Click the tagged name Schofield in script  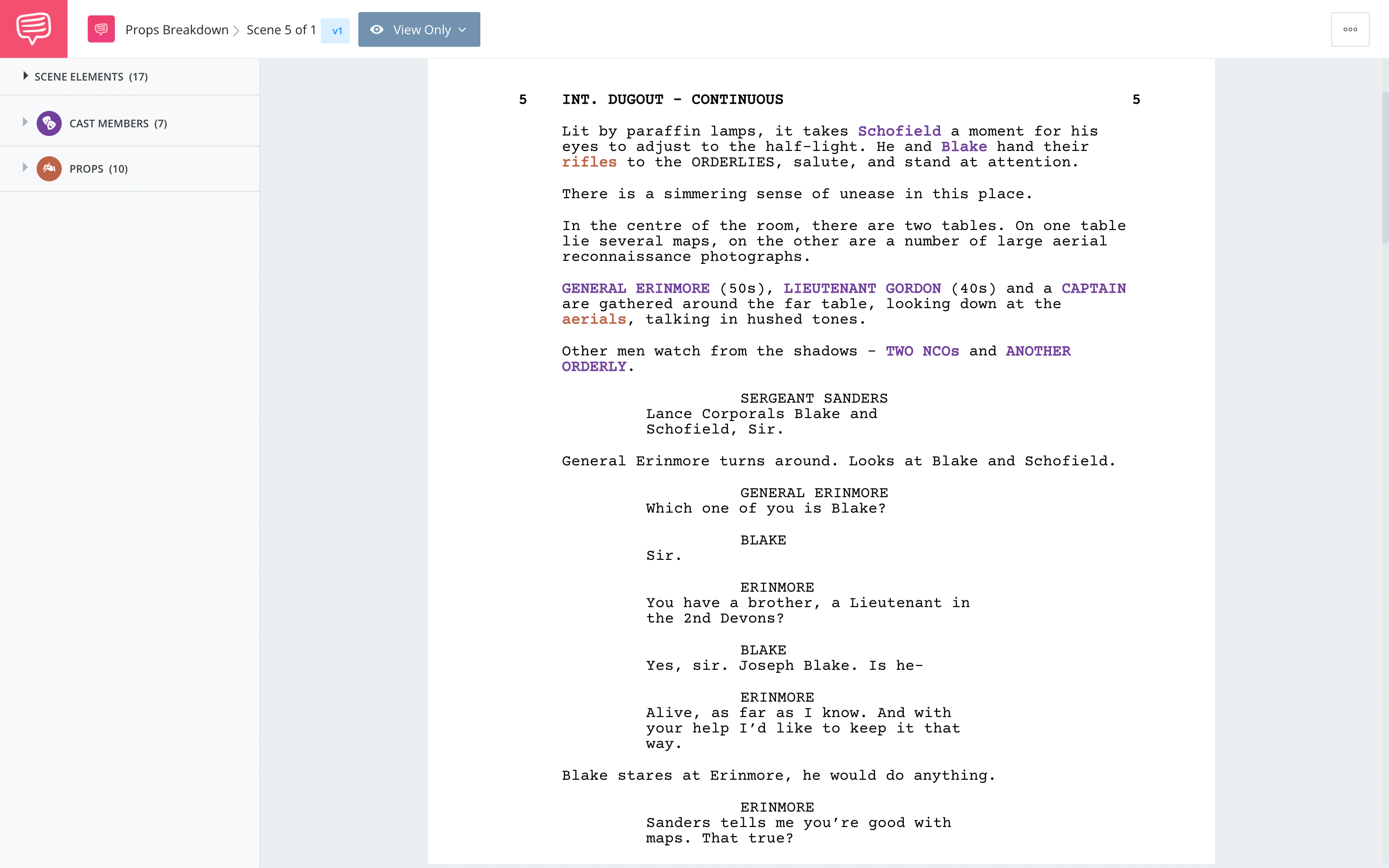pos(899,132)
